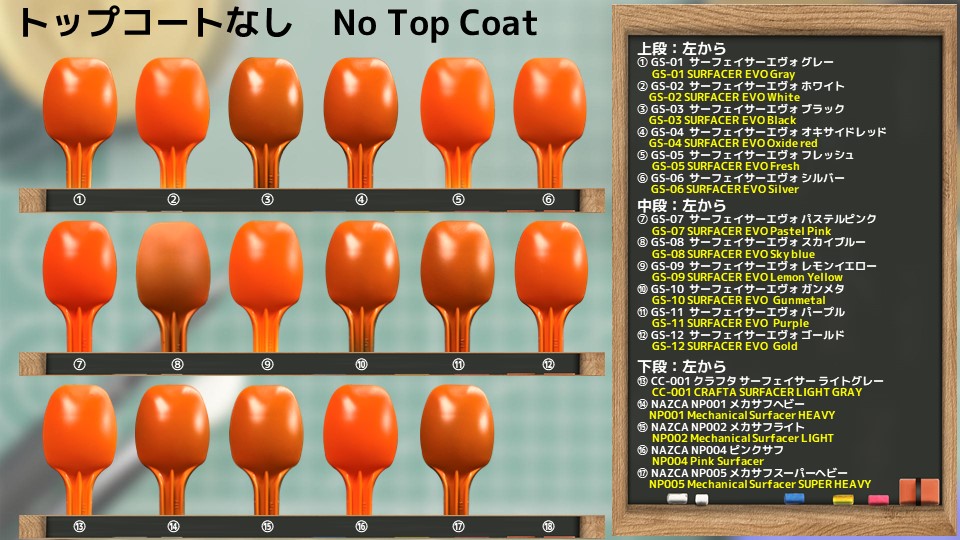This screenshot has height=540, width=960.
Task: Click shelf label circled number 14
Action: tap(174, 527)
